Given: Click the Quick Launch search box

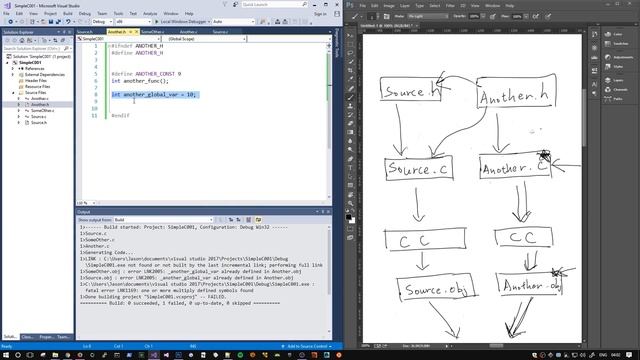Looking at the screenshot, I should pyautogui.click(x=274, y=4).
